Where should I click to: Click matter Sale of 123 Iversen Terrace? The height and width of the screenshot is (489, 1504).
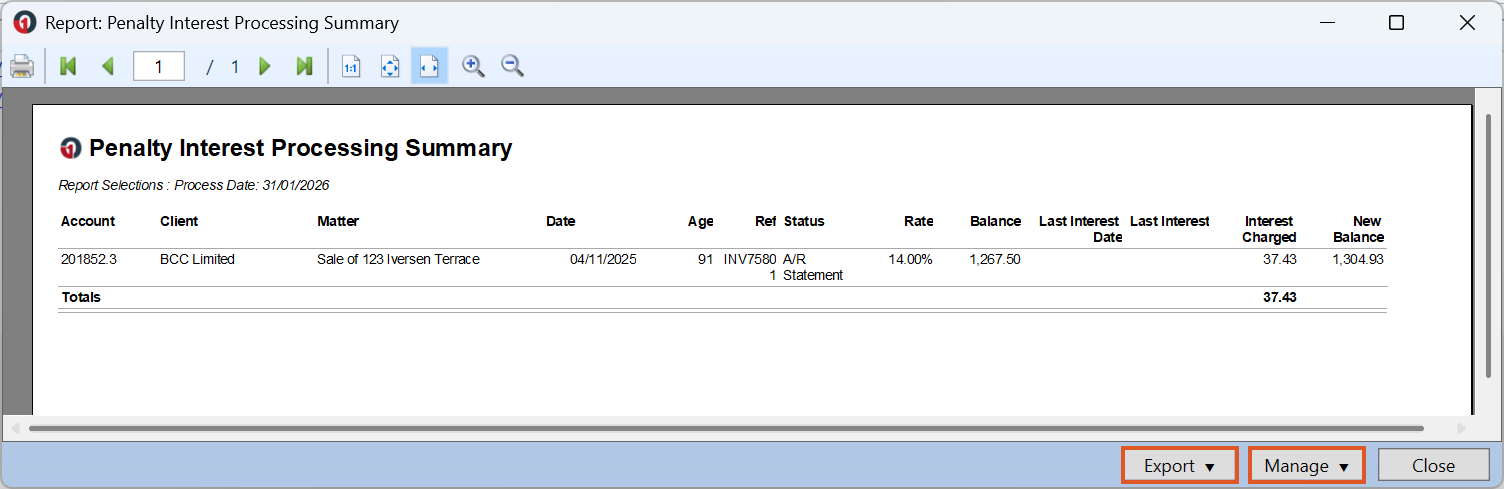pos(398,259)
